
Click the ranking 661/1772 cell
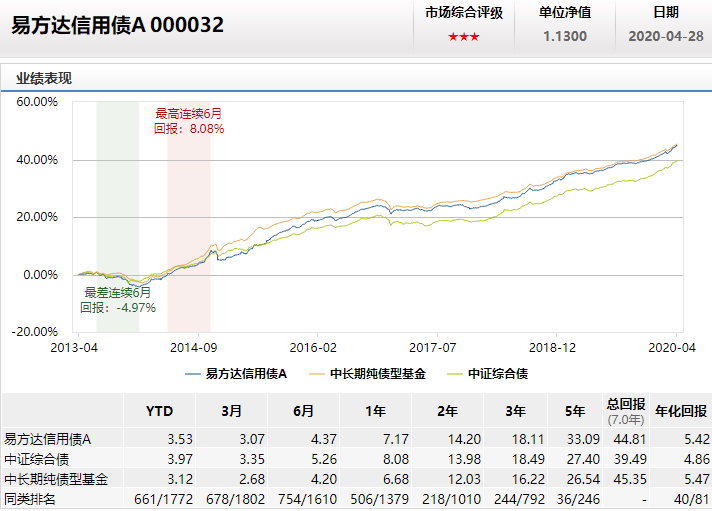tap(163, 499)
